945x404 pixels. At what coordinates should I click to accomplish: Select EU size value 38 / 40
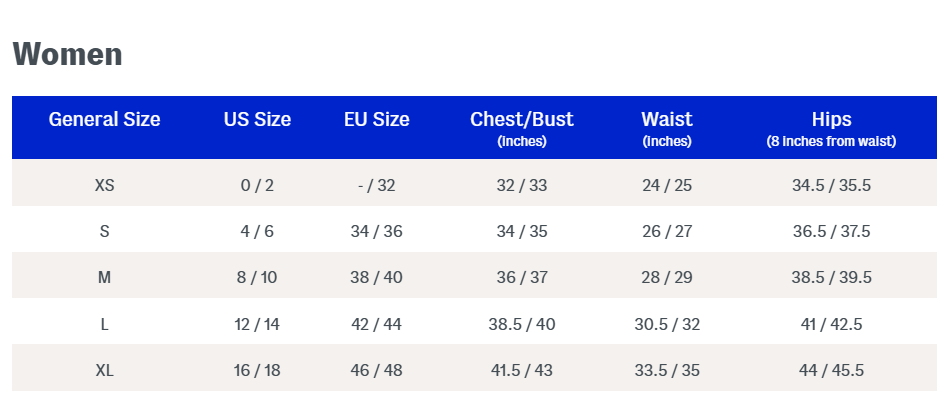377,277
